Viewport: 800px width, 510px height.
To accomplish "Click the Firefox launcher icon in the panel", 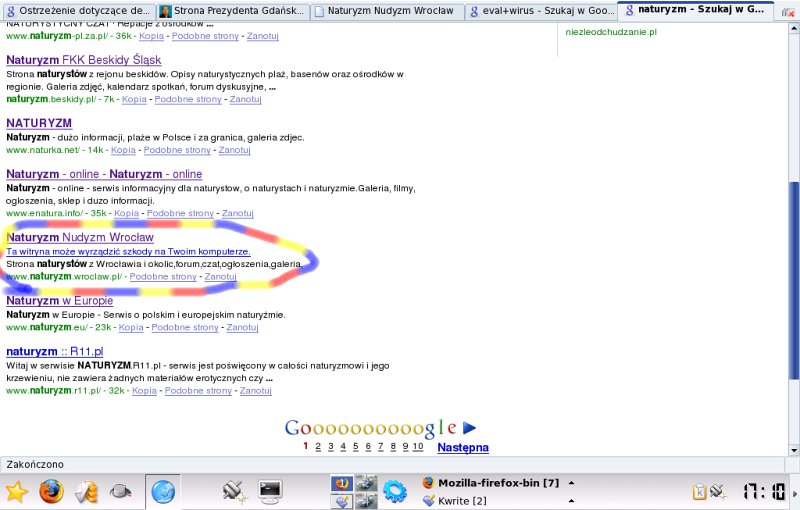I will click(x=51, y=491).
